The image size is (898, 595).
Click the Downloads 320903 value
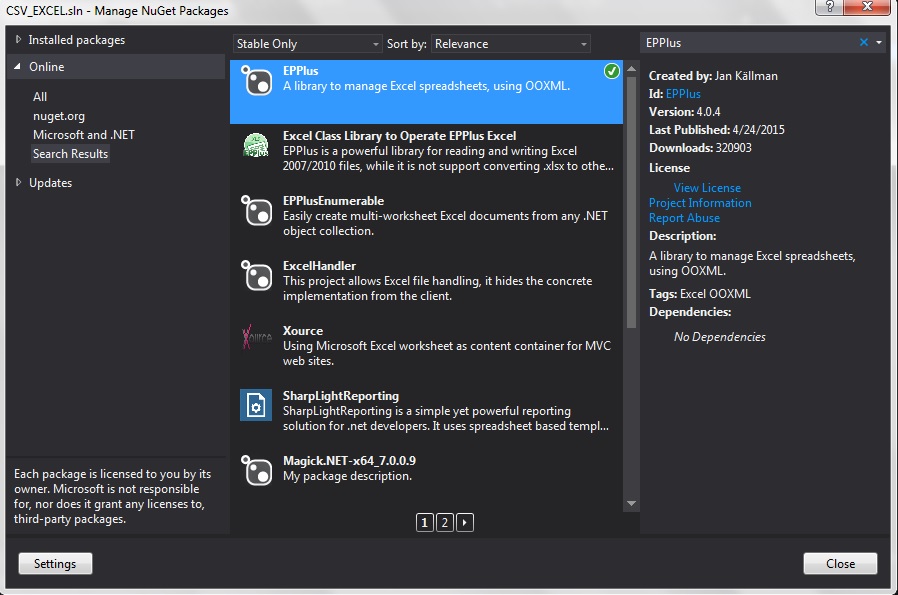[x=734, y=148]
